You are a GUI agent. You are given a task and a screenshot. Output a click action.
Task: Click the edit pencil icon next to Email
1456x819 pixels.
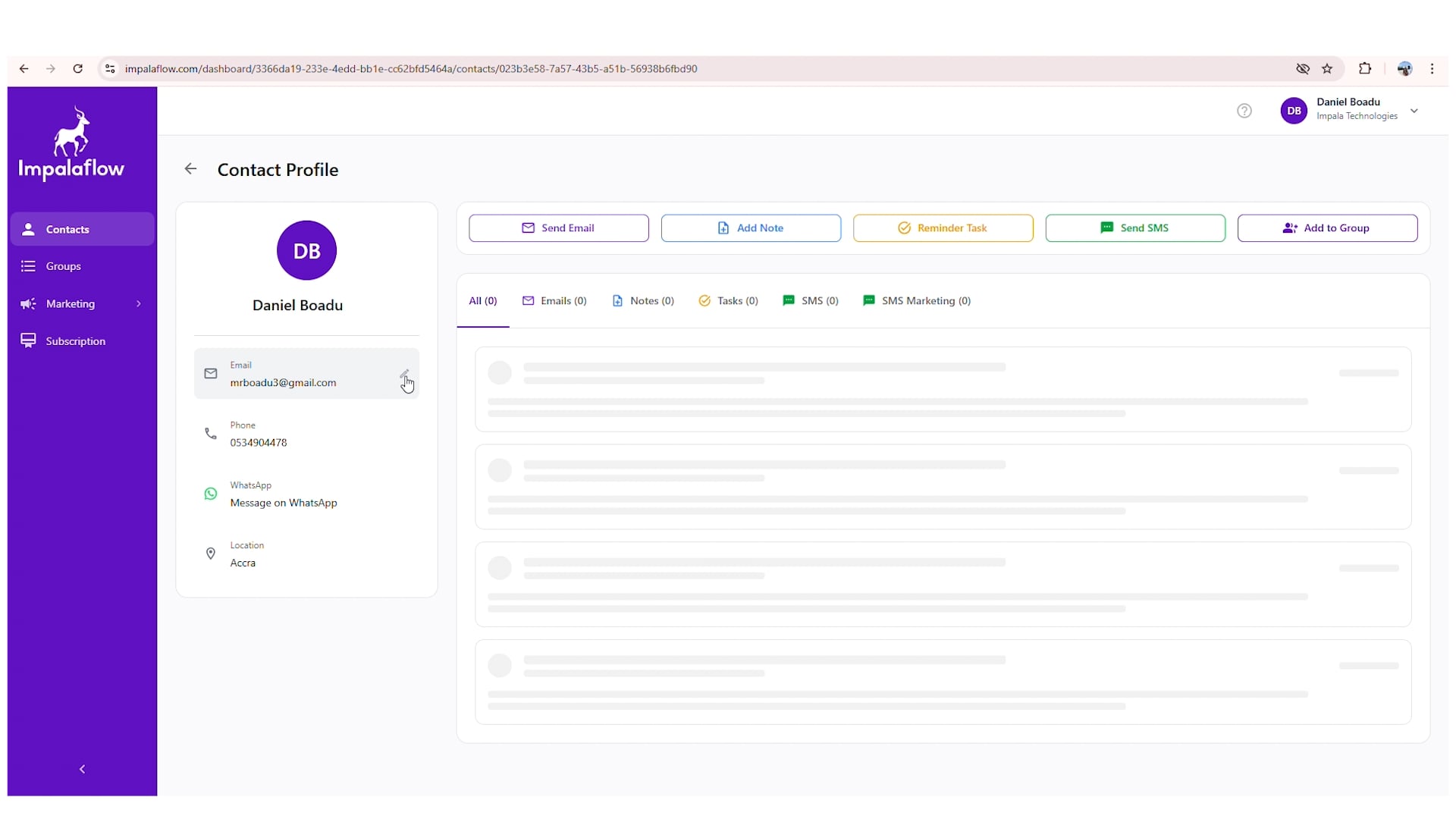404,374
